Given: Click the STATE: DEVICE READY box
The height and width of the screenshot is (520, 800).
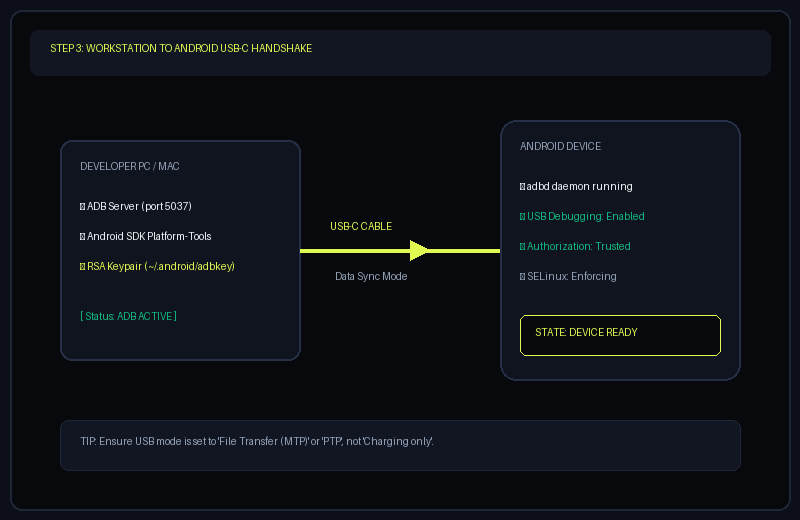Looking at the screenshot, I should point(620,335).
